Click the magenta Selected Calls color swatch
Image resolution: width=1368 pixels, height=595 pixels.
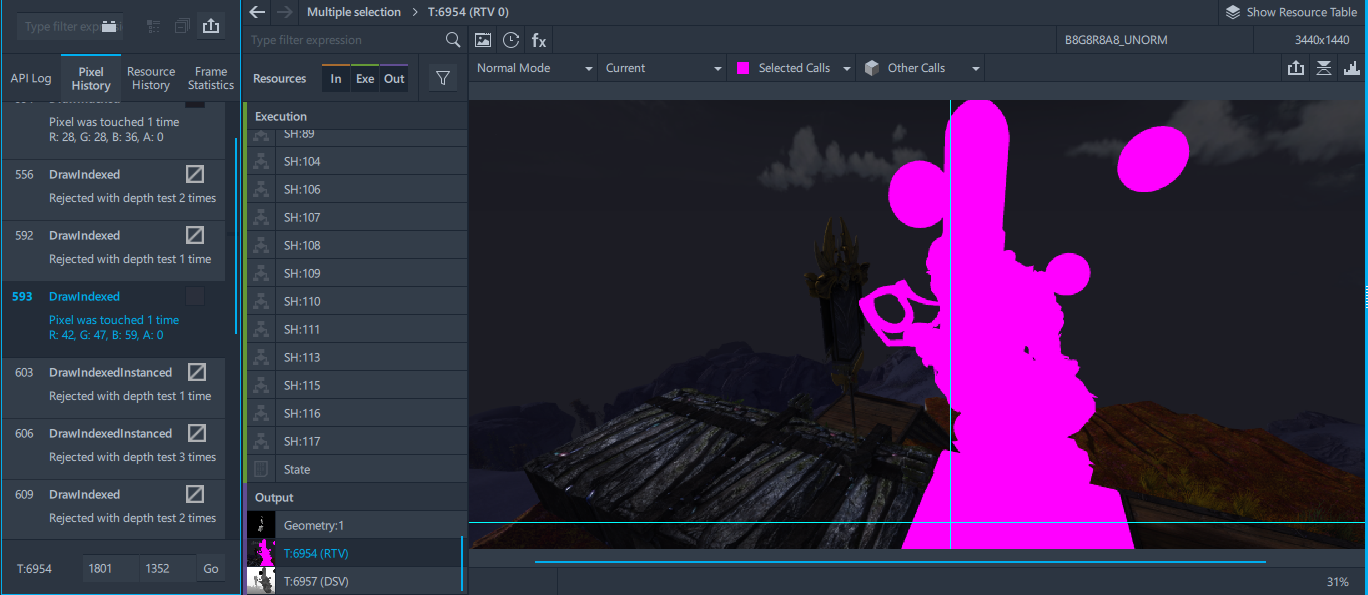click(x=743, y=68)
